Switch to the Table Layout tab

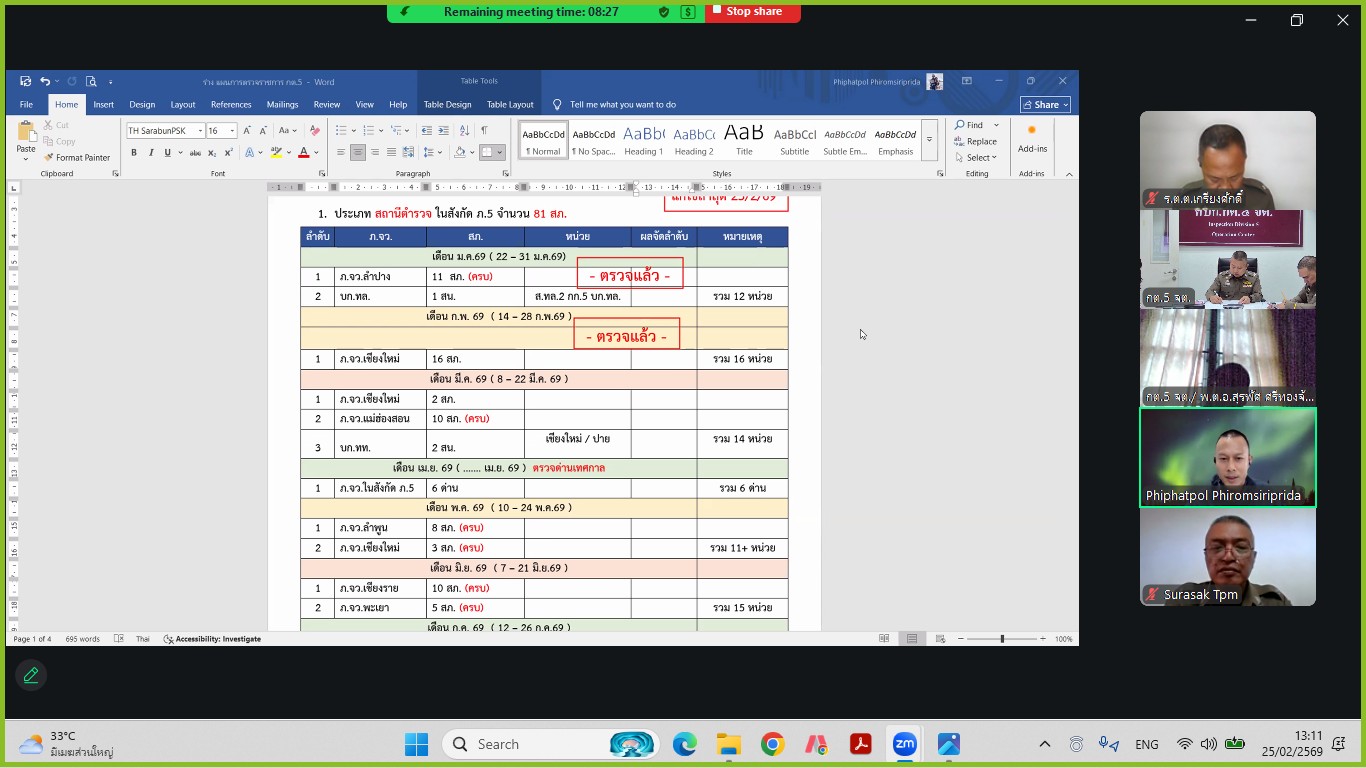(x=510, y=104)
